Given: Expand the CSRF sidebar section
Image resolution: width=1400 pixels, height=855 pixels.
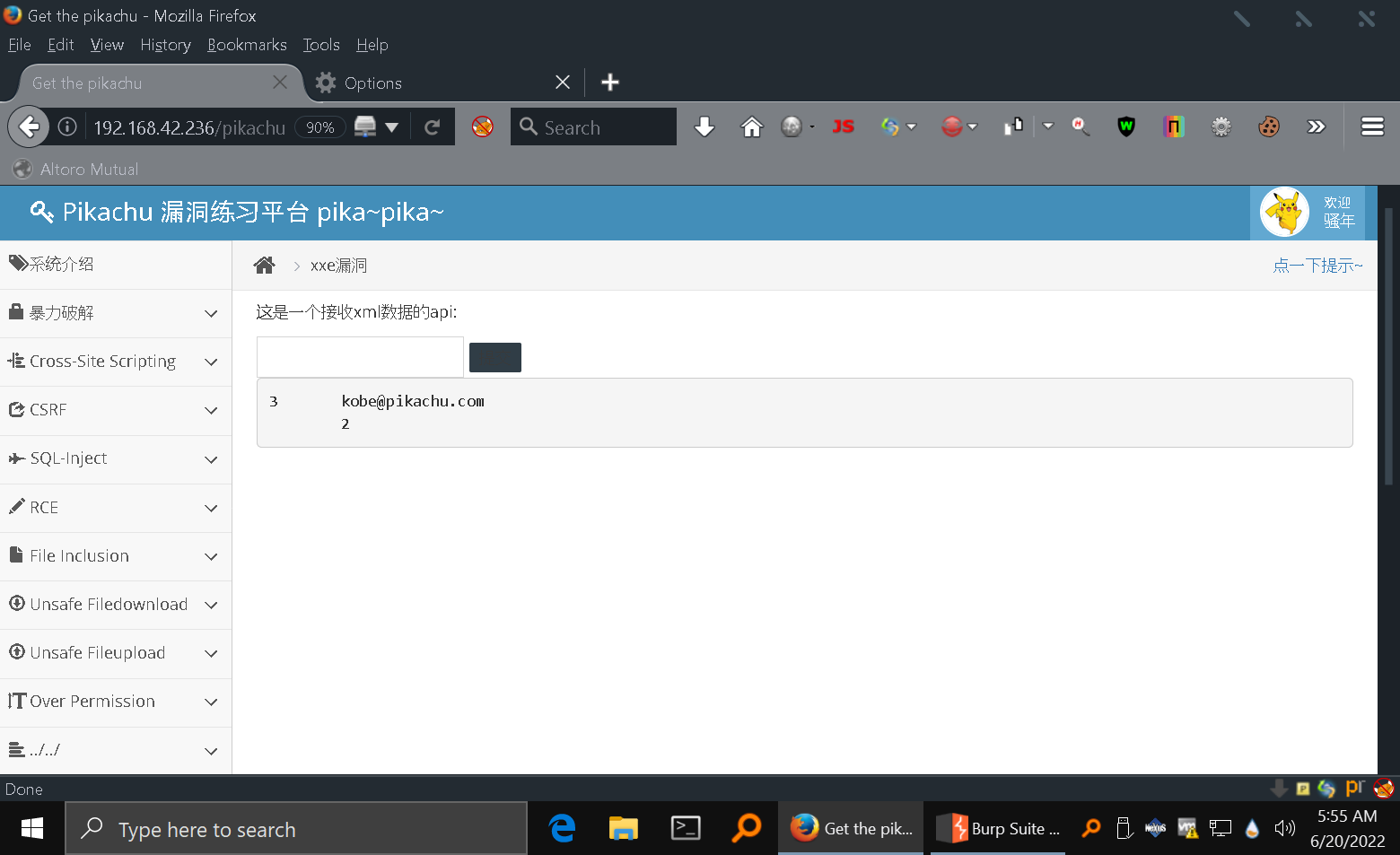Looking at the screenshot, I should point(116,410).
